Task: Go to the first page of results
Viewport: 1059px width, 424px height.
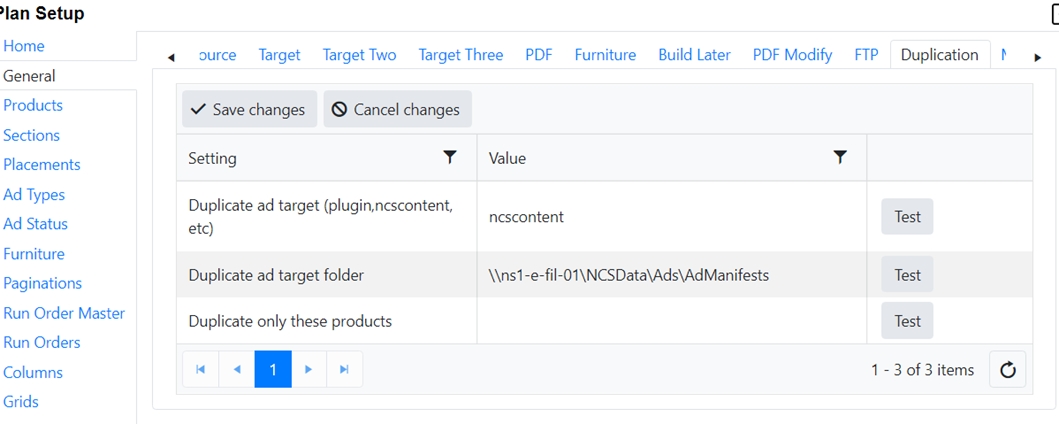Action: 201,370
